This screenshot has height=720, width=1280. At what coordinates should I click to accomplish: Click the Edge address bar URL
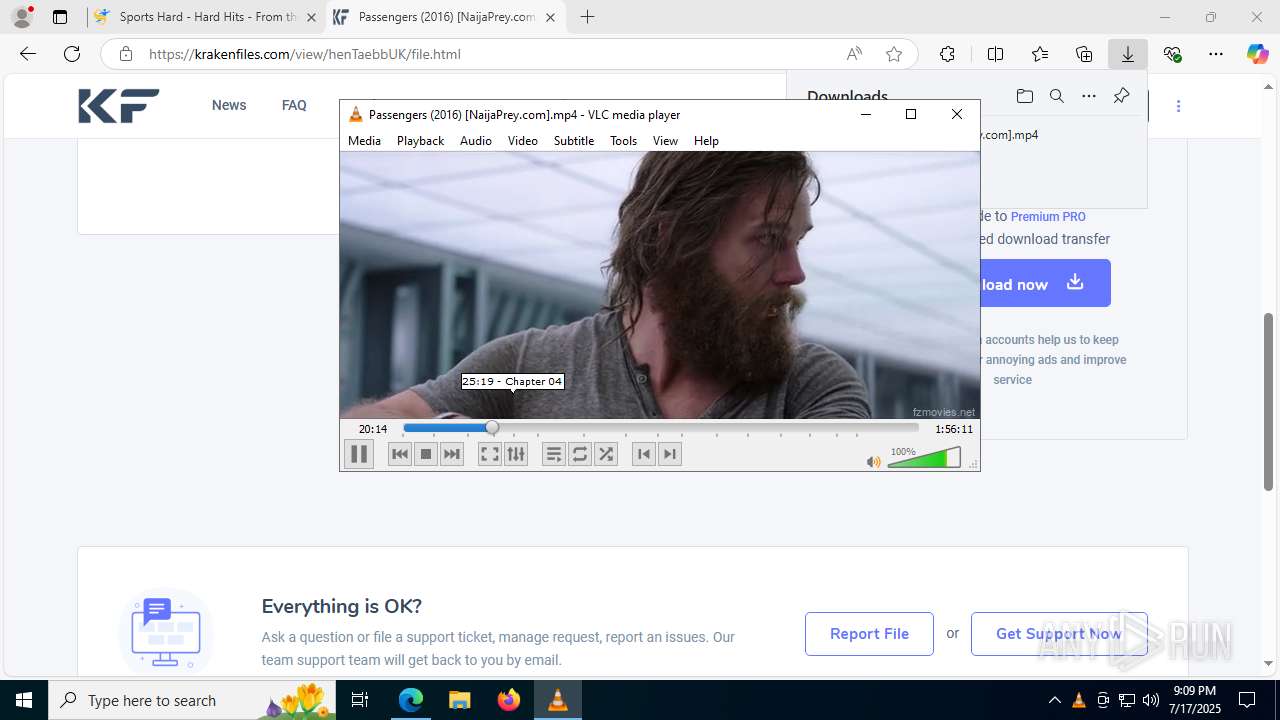(x=305, y=54)
